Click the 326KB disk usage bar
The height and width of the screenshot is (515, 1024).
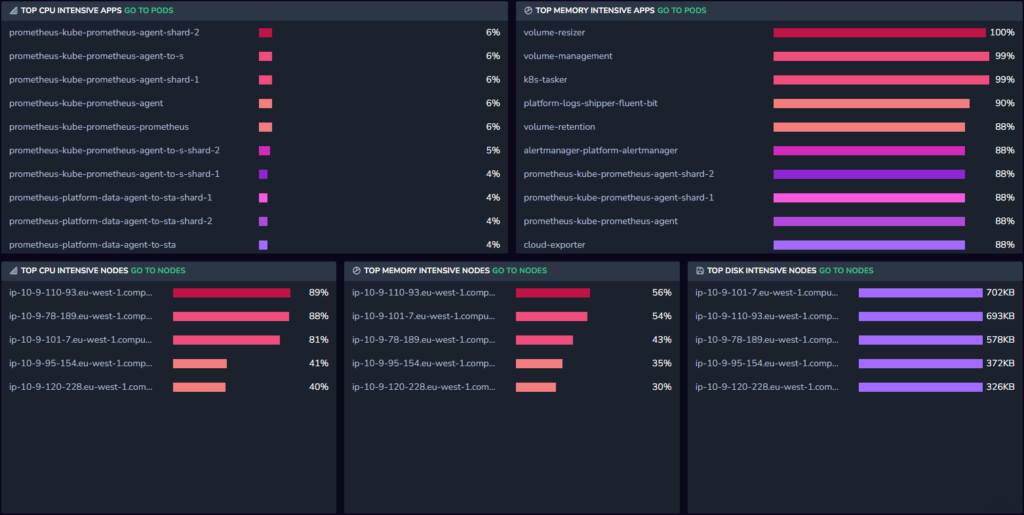pos(921,386)
